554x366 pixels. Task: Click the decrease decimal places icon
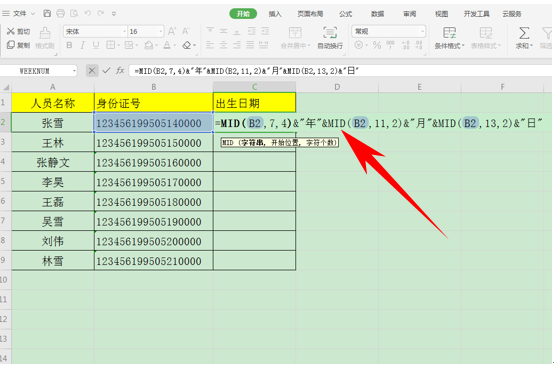click(x=419, y=45)
